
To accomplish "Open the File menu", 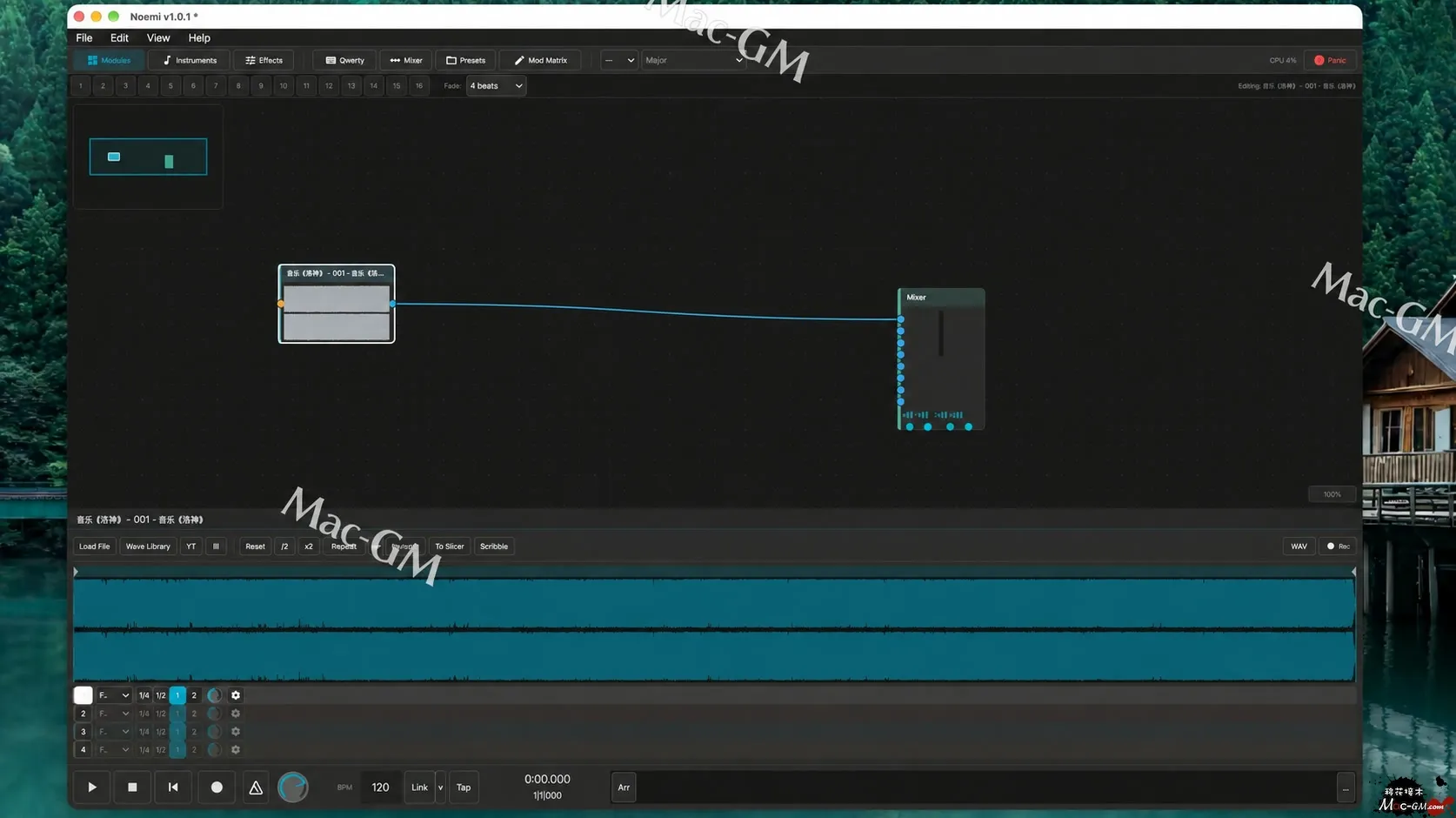I will pyautogui.click(x=84, y=38).
